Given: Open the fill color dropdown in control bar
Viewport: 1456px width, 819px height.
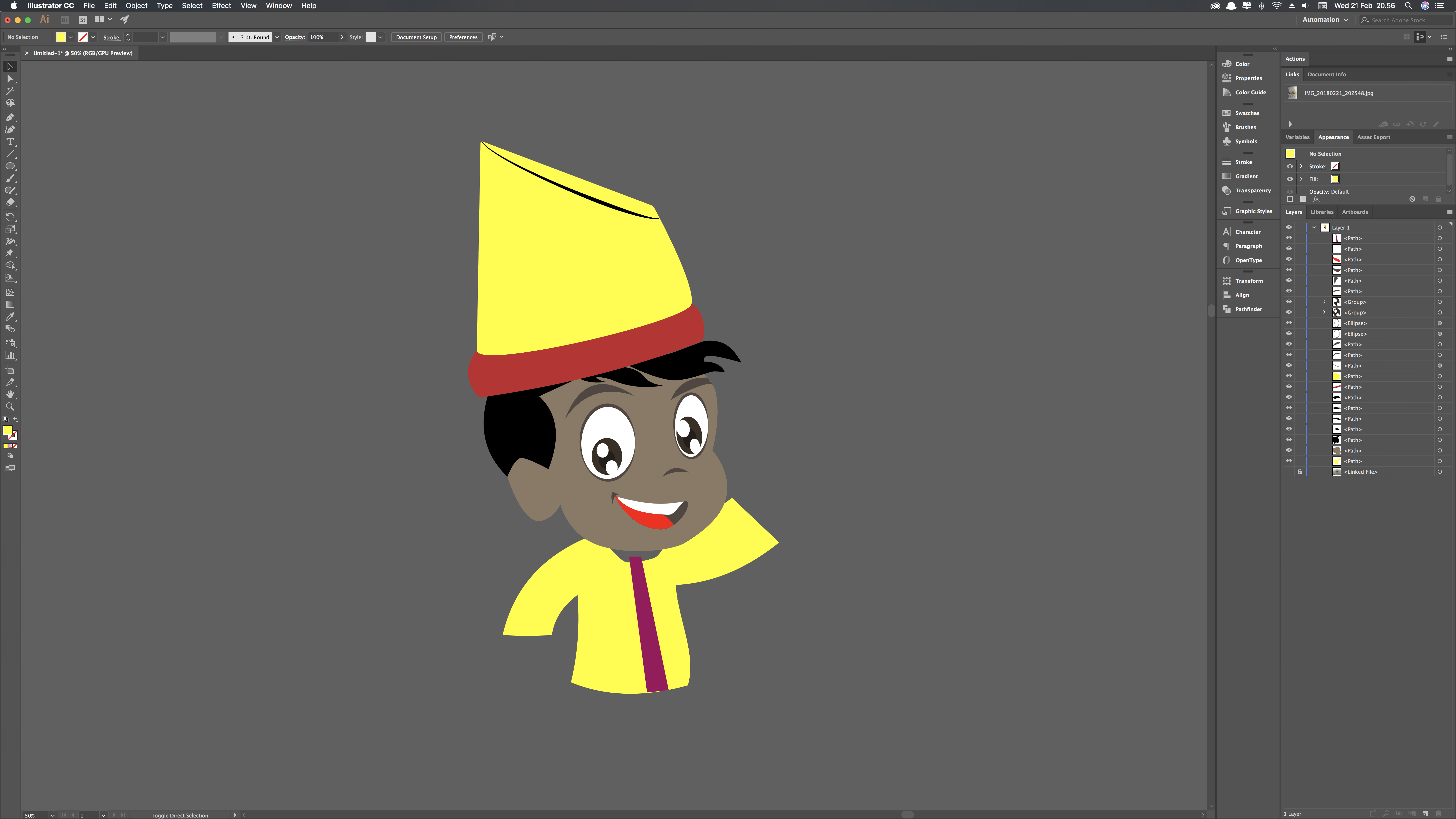Looking at the screenshot, I should pyautogui.click(x=71, y=37).
